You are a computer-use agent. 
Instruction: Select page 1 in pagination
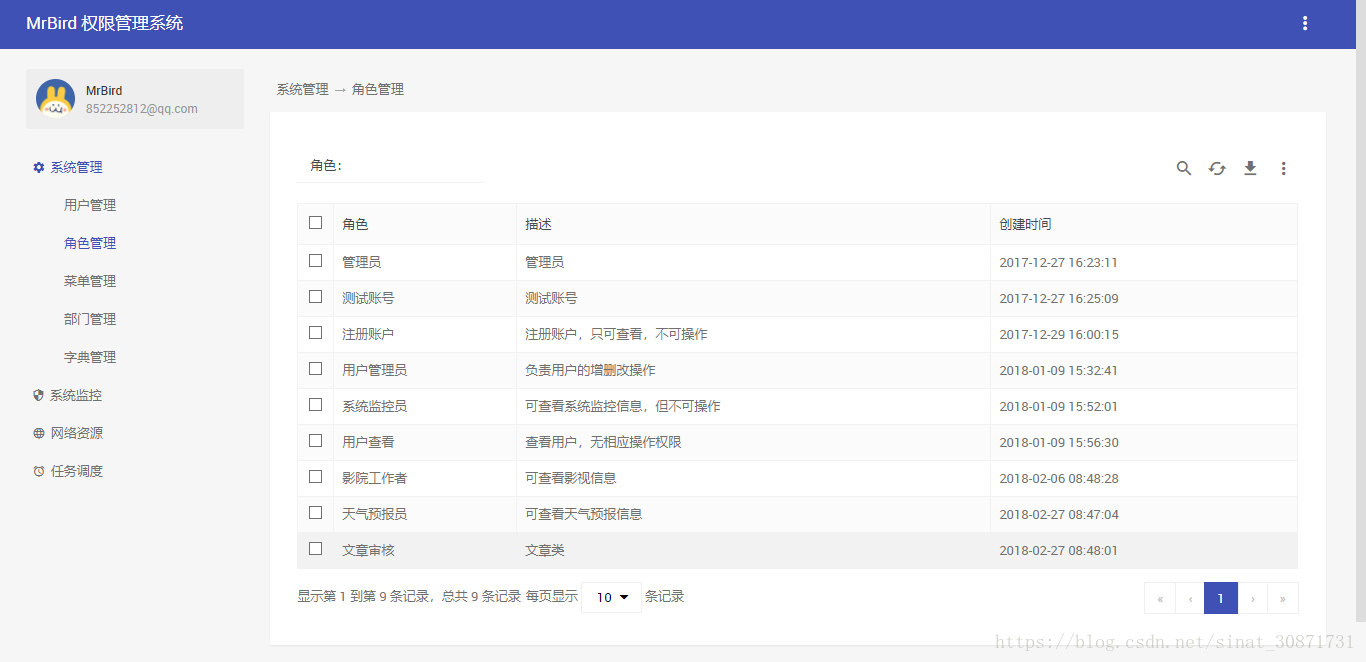[1221, 598]
